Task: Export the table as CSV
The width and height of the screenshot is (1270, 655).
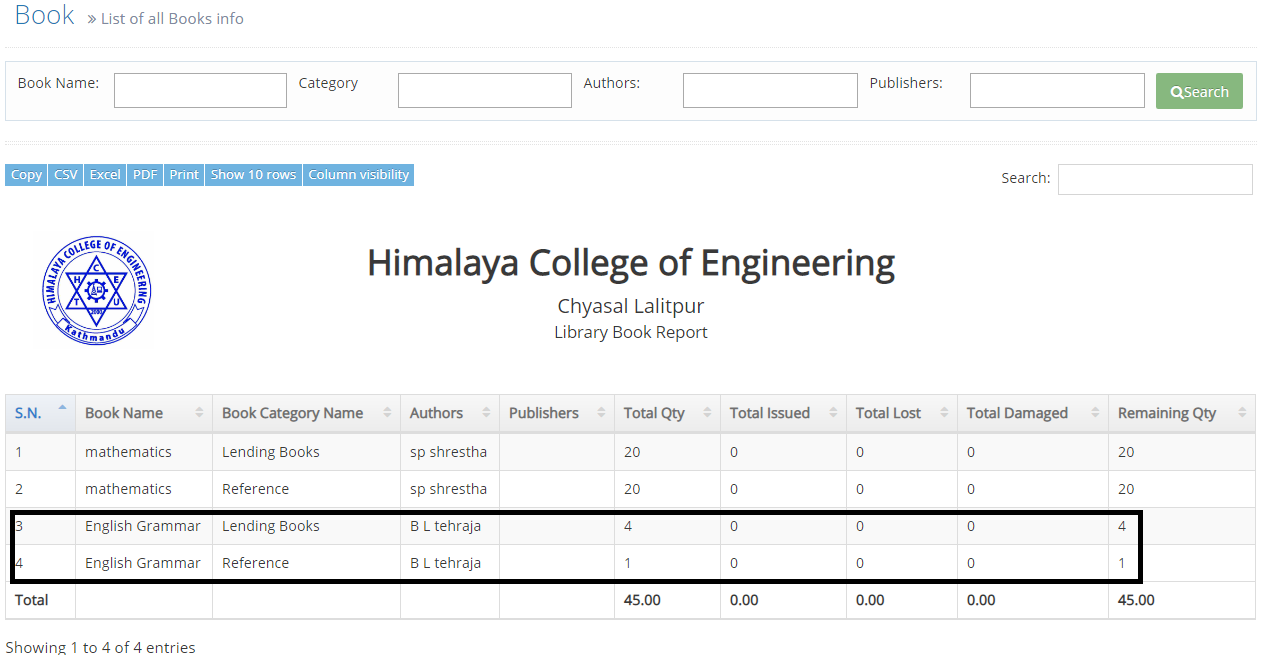Action: point(66,175)
